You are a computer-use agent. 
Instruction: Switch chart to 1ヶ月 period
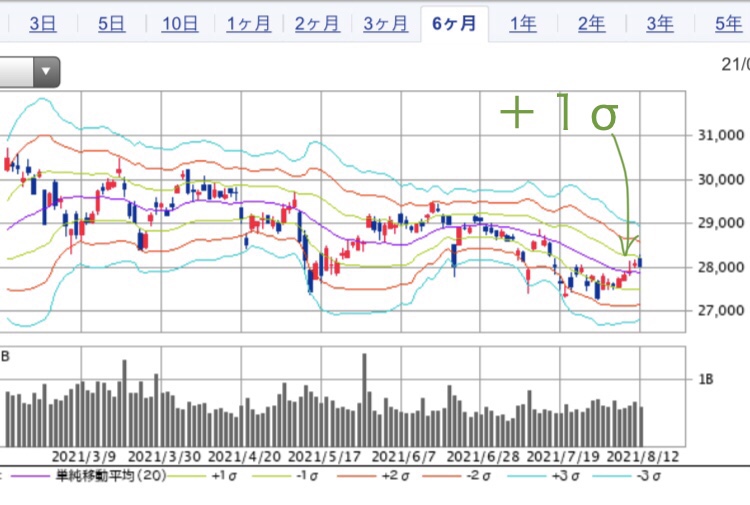pyautogui.click(x=248, y=24)
